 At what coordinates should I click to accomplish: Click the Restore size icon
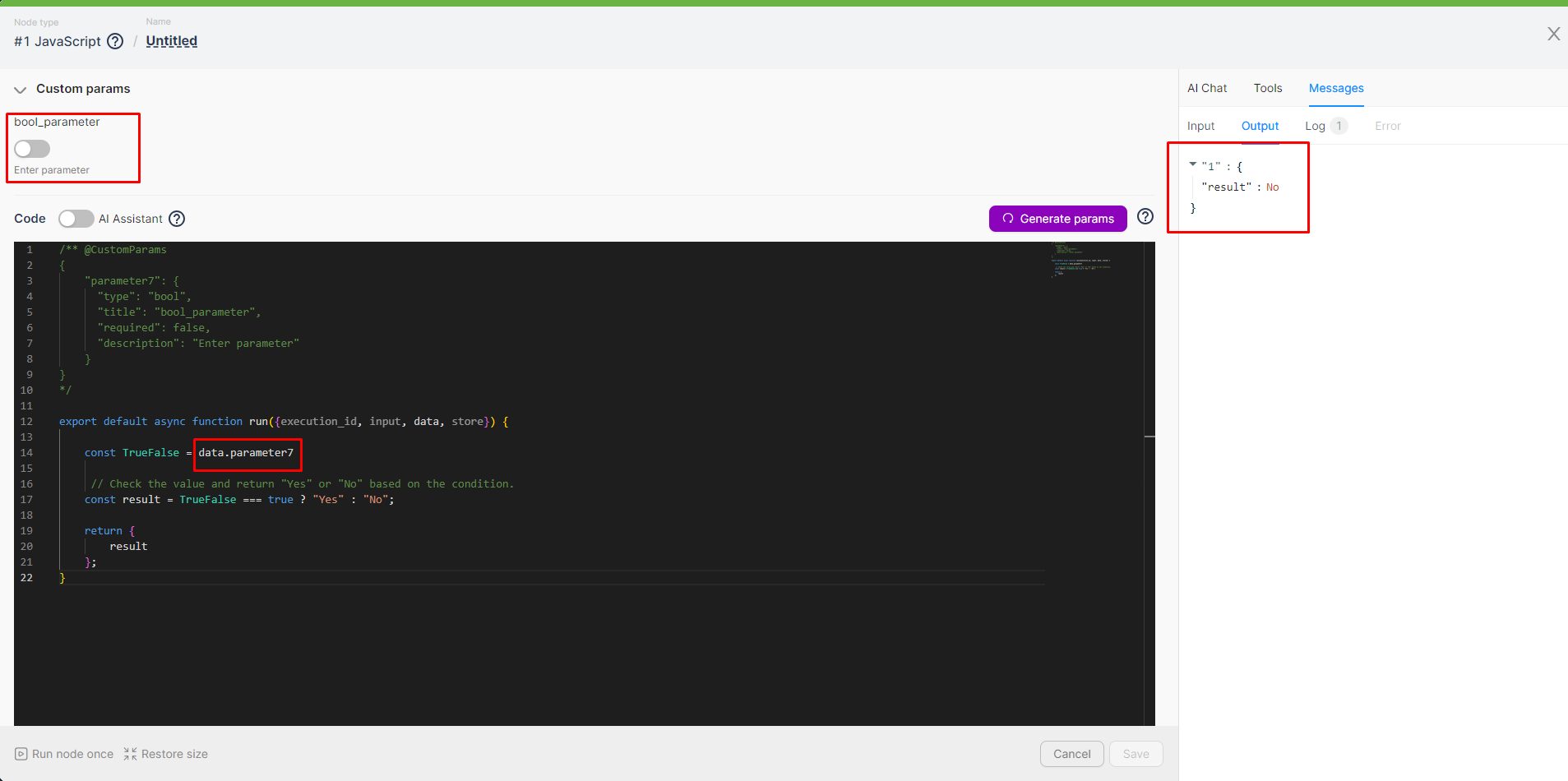(130, 754)
